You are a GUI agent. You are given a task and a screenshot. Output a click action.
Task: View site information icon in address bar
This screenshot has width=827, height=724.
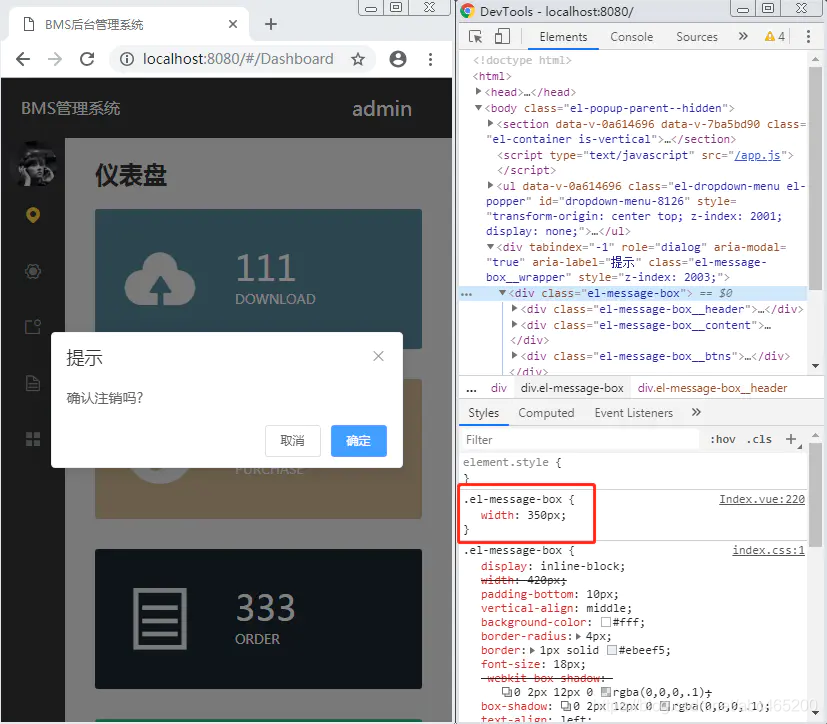[x=127, y=59]
